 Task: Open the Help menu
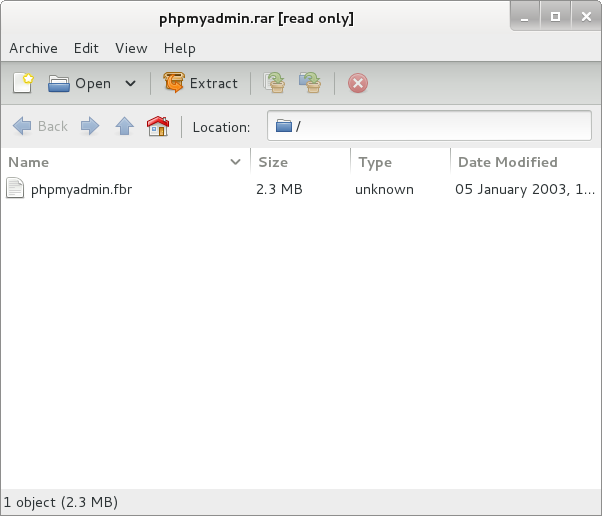click(x=180, y=49)
